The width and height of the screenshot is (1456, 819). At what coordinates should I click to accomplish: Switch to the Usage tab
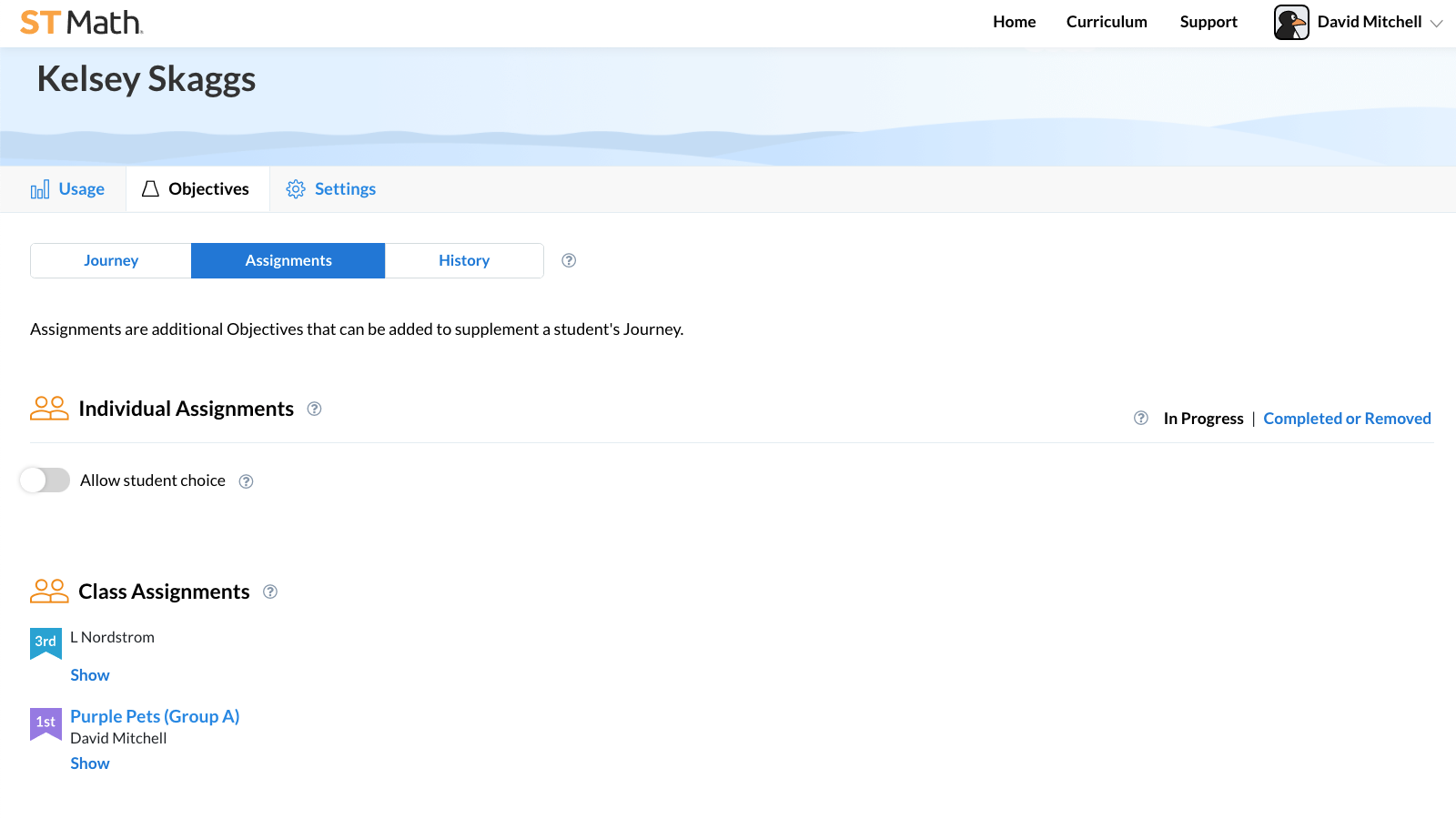[67, 189]
